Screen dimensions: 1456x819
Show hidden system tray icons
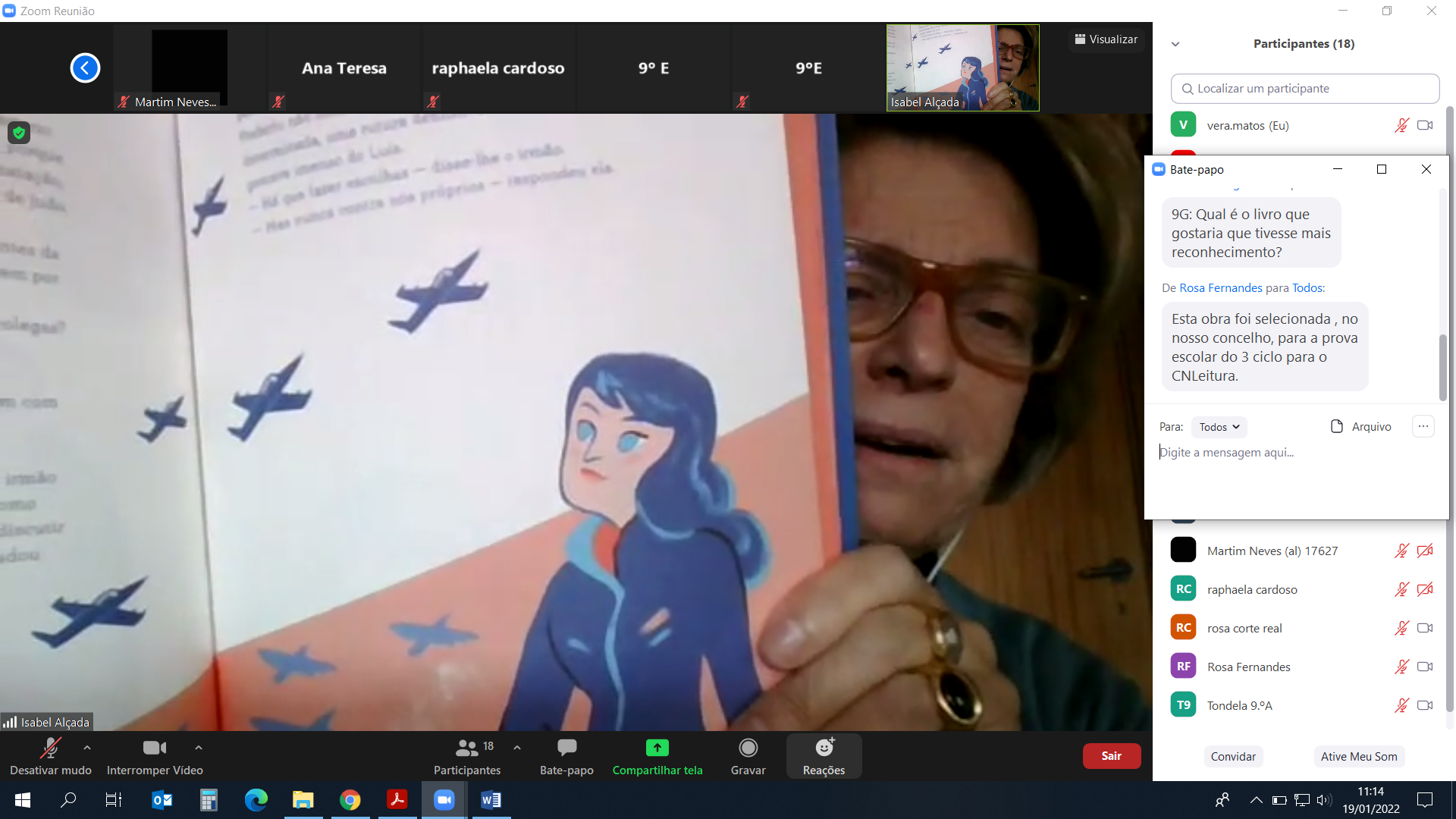click(x=1256, y=800)
